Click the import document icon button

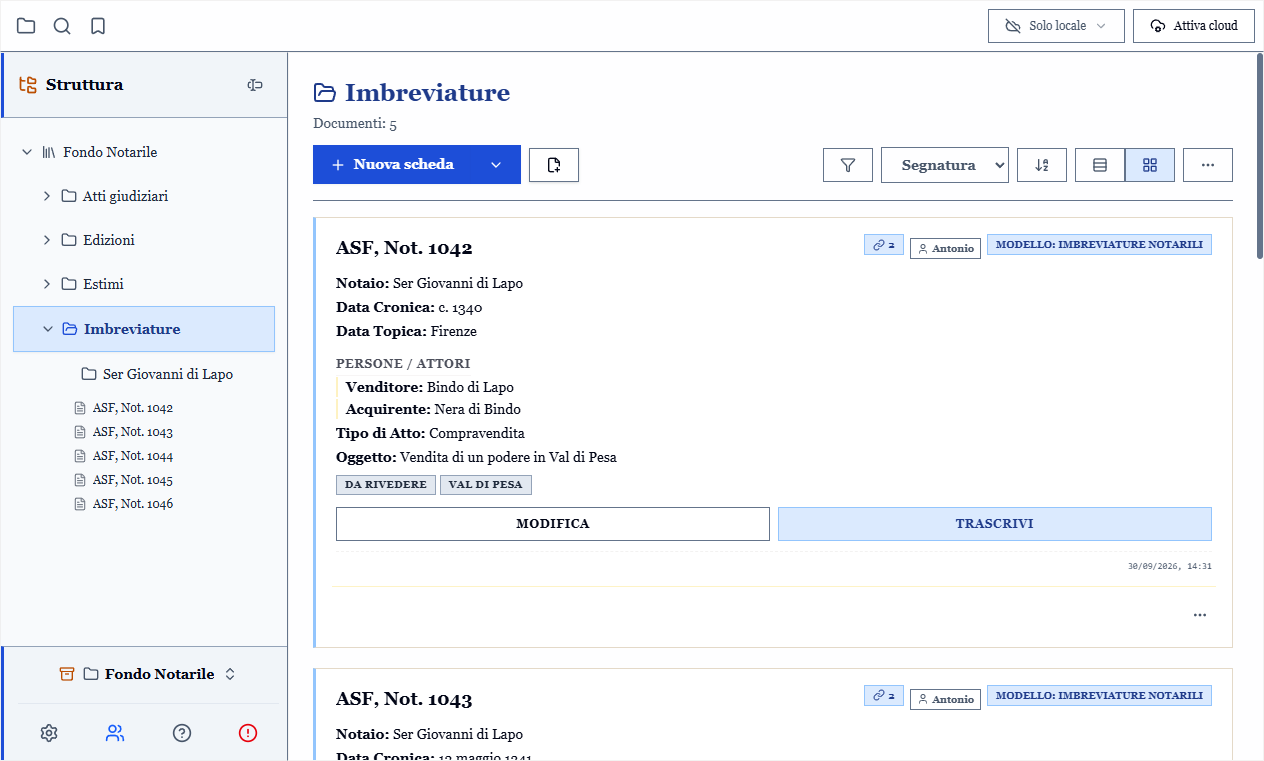pos(554,165)
